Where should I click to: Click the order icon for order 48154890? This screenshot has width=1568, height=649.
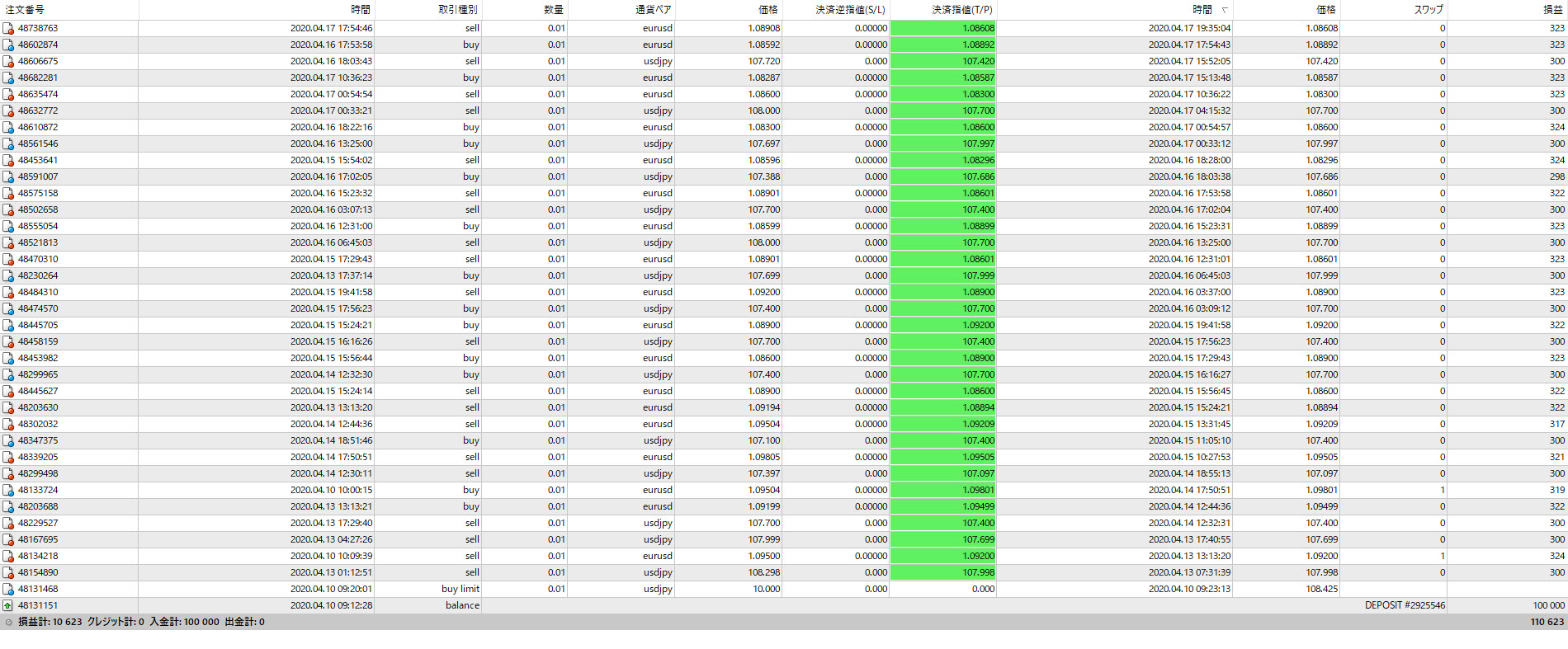click(x=8, y=572)
